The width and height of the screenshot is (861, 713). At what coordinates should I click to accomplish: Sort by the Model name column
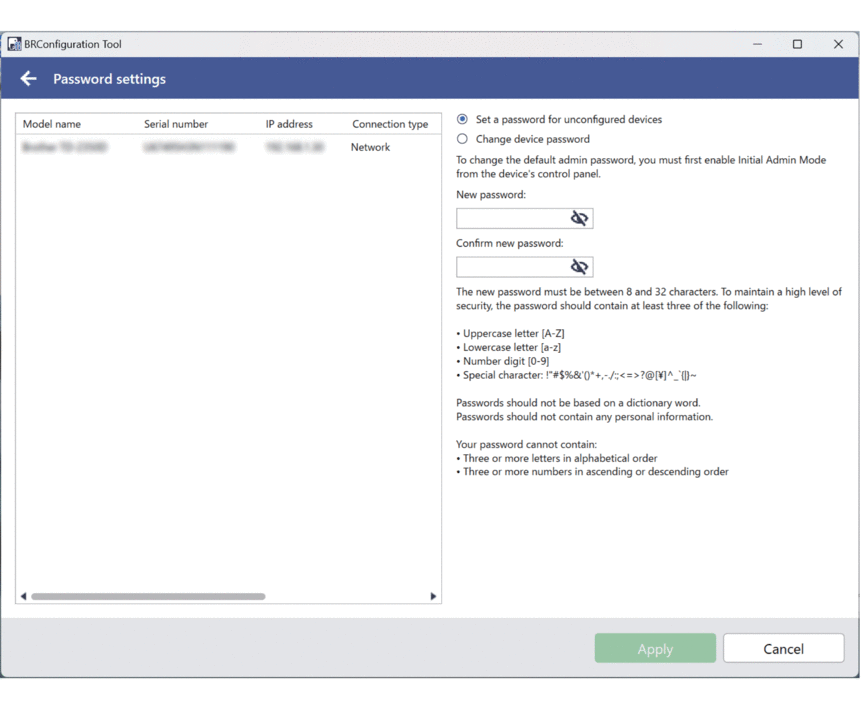coord(52,124)
